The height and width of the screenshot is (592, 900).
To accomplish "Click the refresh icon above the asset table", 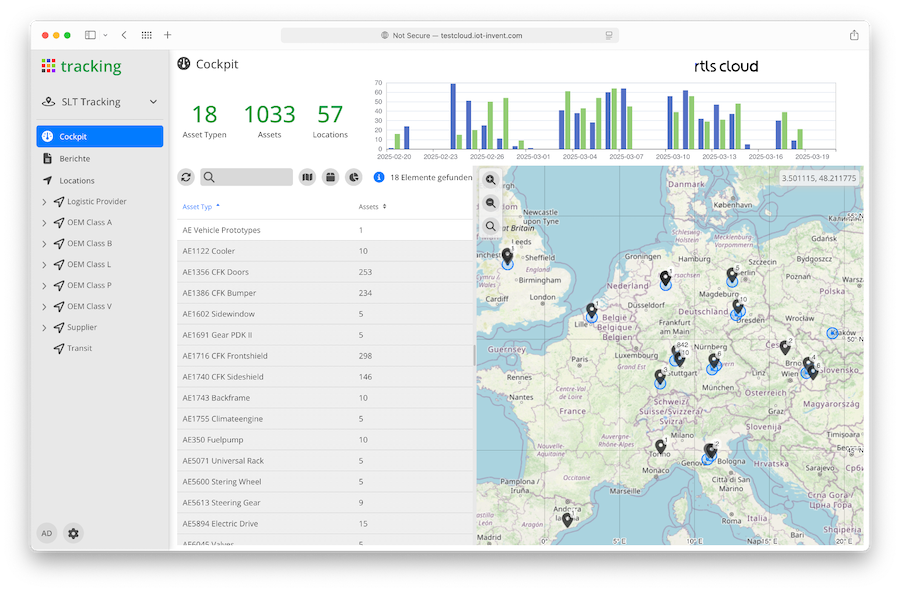I will point(186,177).
